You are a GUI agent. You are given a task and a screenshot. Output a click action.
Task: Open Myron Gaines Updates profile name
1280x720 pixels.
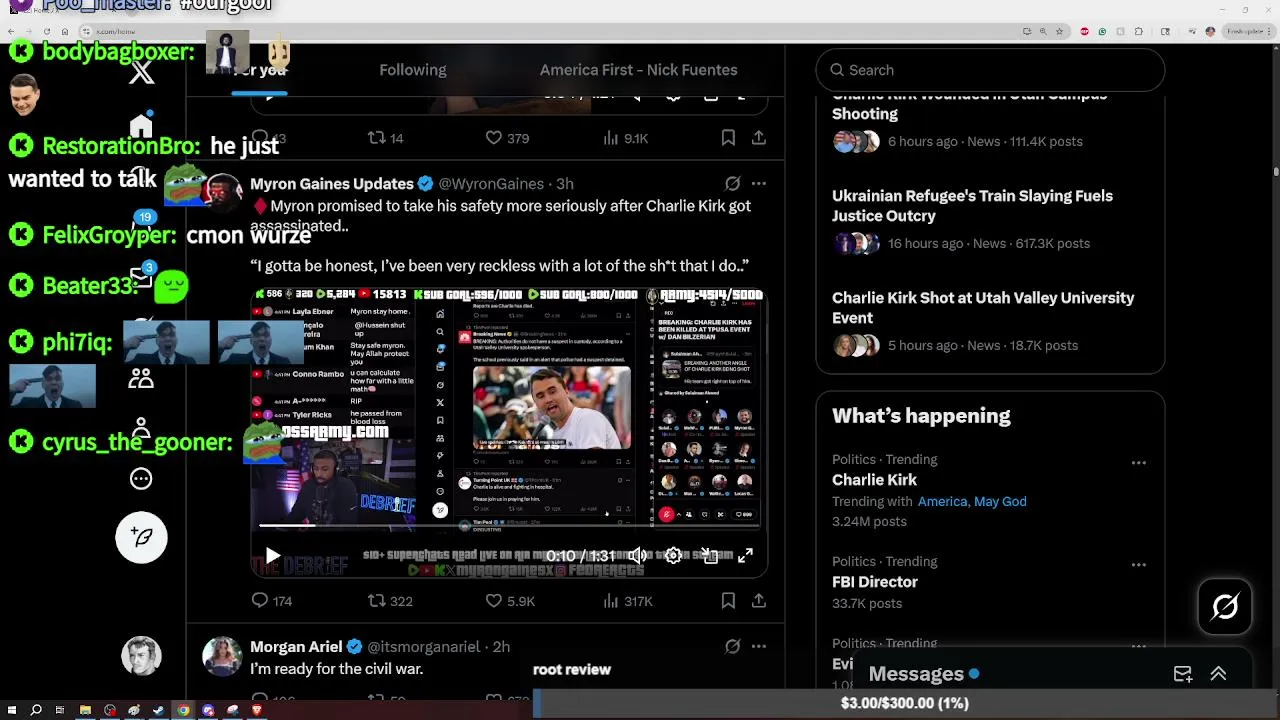tap(332, 184)
